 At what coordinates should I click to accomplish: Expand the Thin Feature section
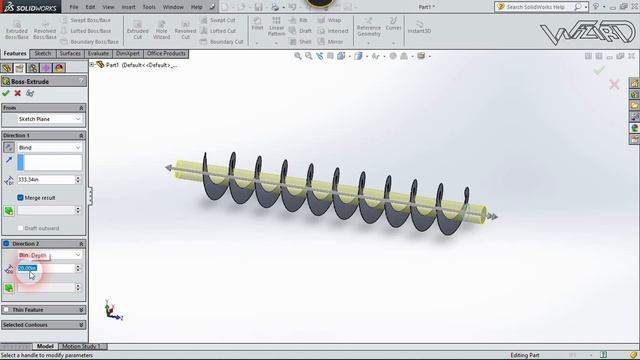coord(81,310)
